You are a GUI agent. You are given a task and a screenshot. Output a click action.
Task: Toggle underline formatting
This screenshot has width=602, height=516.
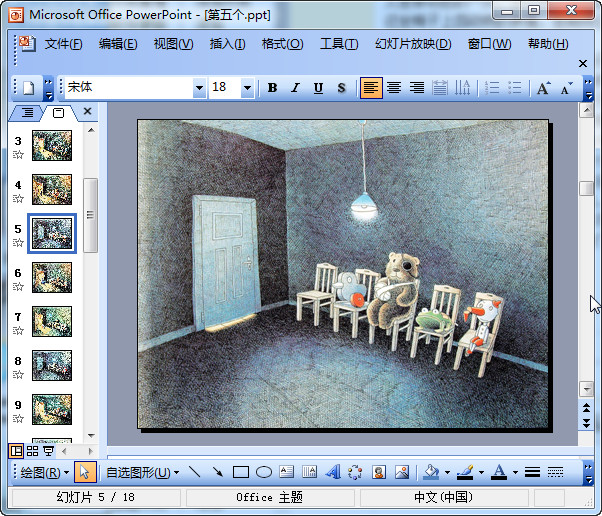coord(318,88)
